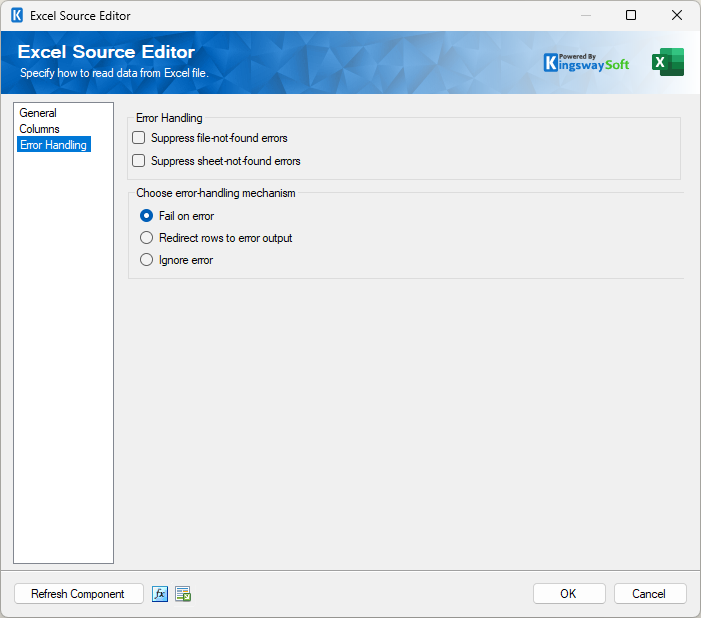Screen dimensions: 701x618
Task: Select the Fail on error option
Action: [x=147, y=216]
